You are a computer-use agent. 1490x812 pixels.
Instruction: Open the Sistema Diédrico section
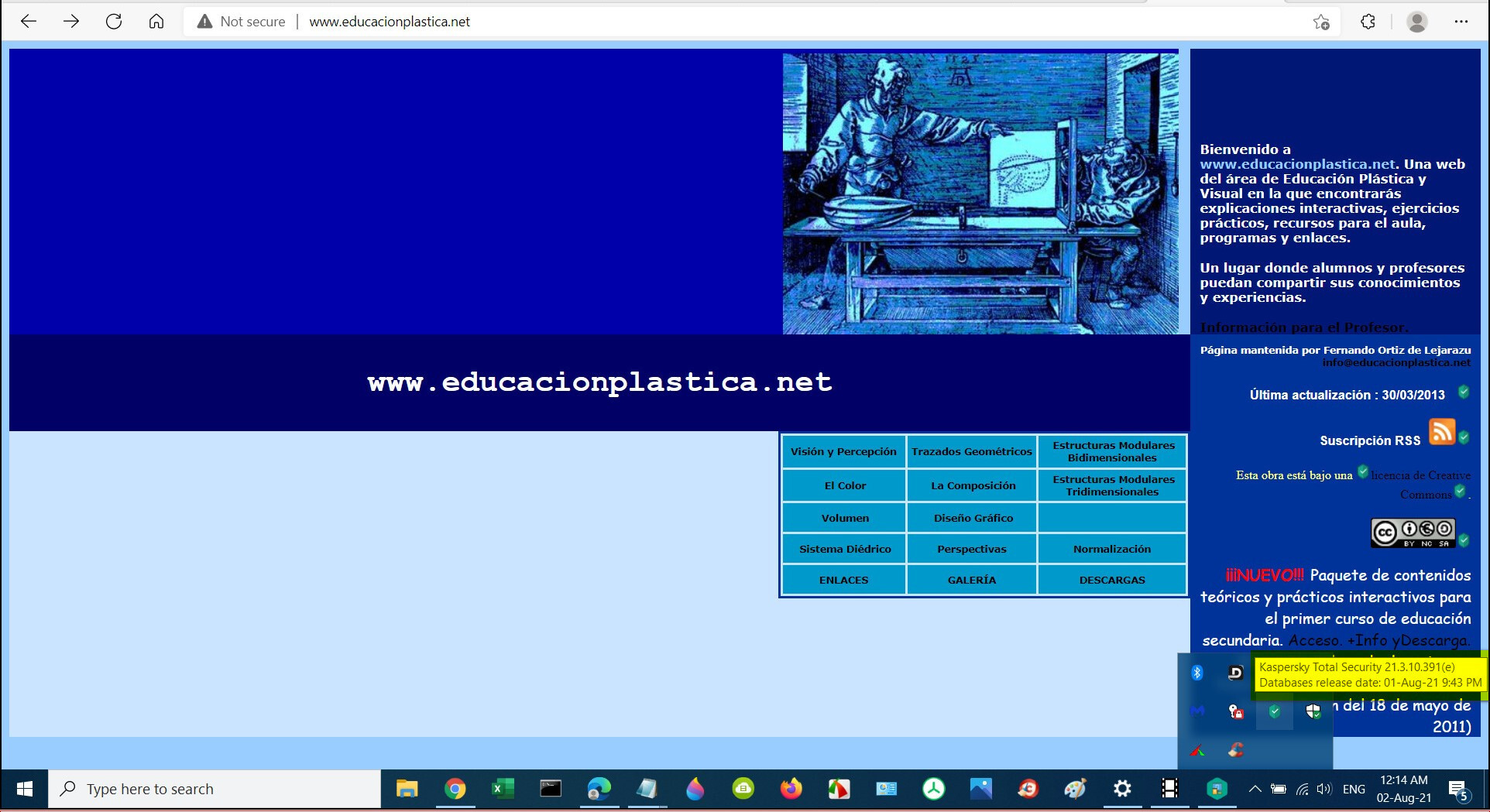[x=843, y=549]
